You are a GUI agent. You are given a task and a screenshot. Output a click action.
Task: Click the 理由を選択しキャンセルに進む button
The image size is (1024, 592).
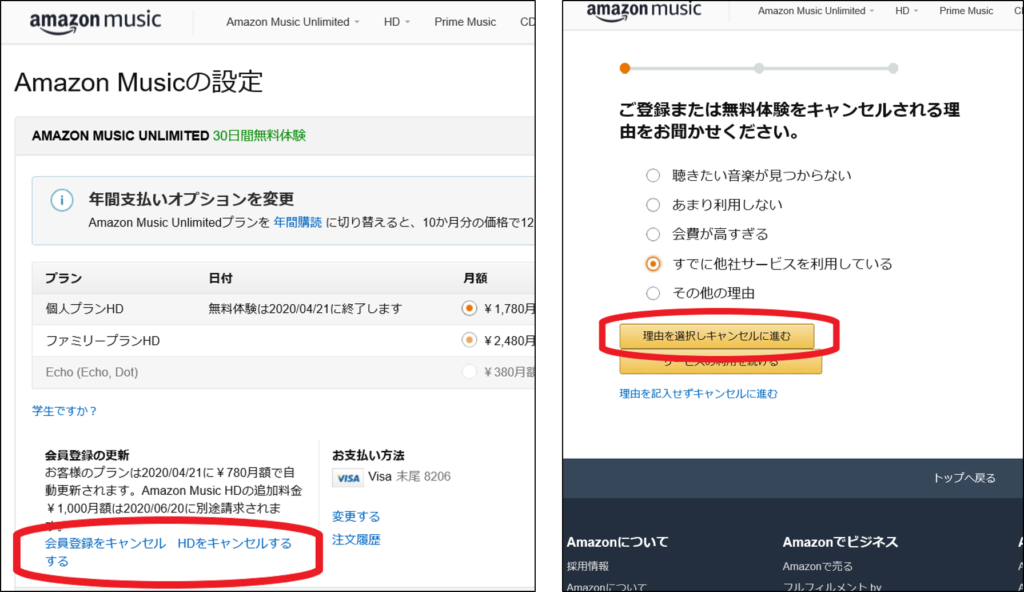point(716,336)
